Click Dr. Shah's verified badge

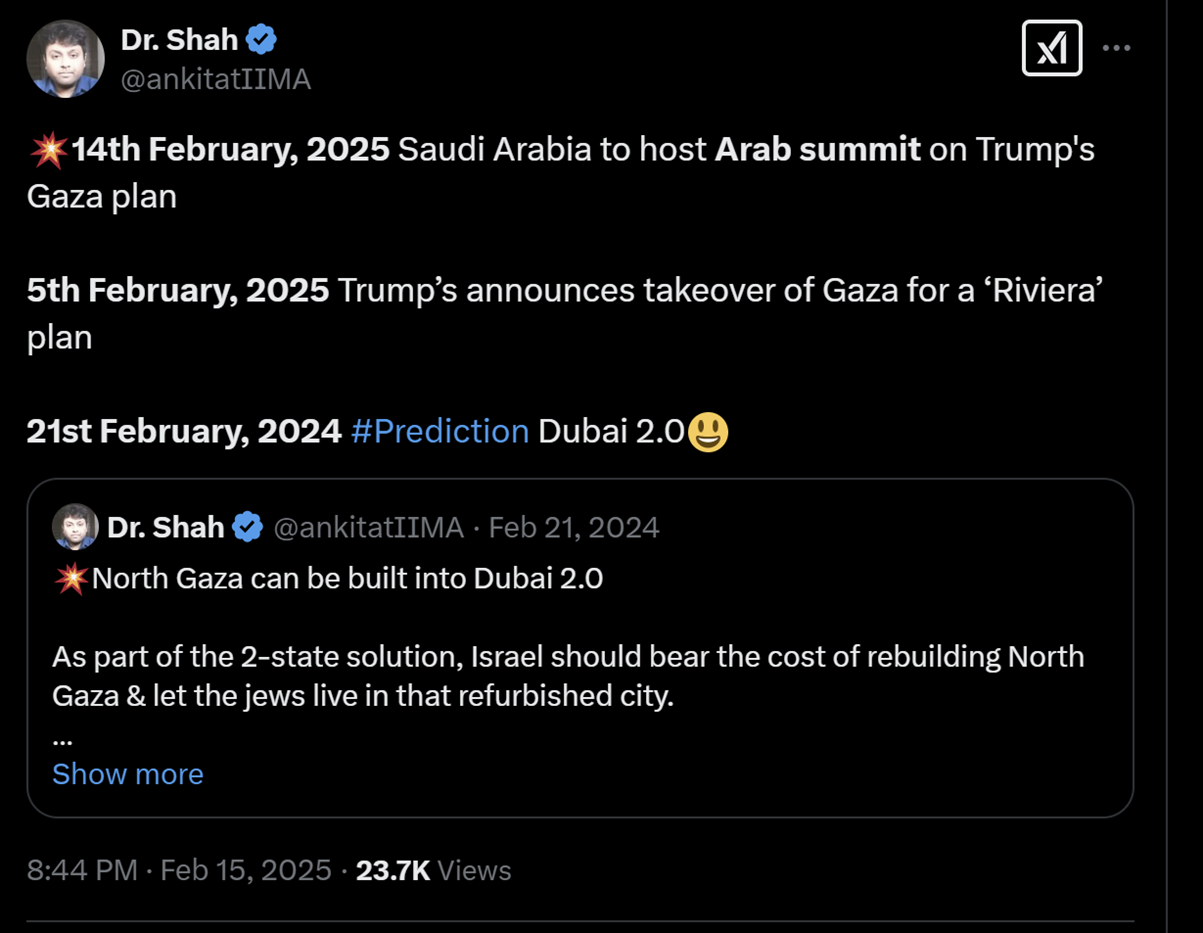(262, 39)
